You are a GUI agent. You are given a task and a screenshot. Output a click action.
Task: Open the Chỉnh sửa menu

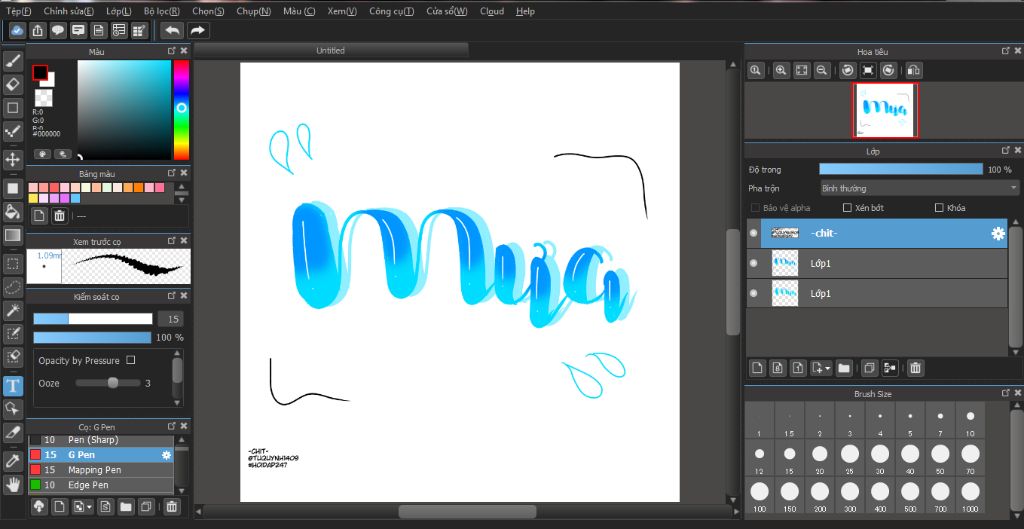(69, 11)
